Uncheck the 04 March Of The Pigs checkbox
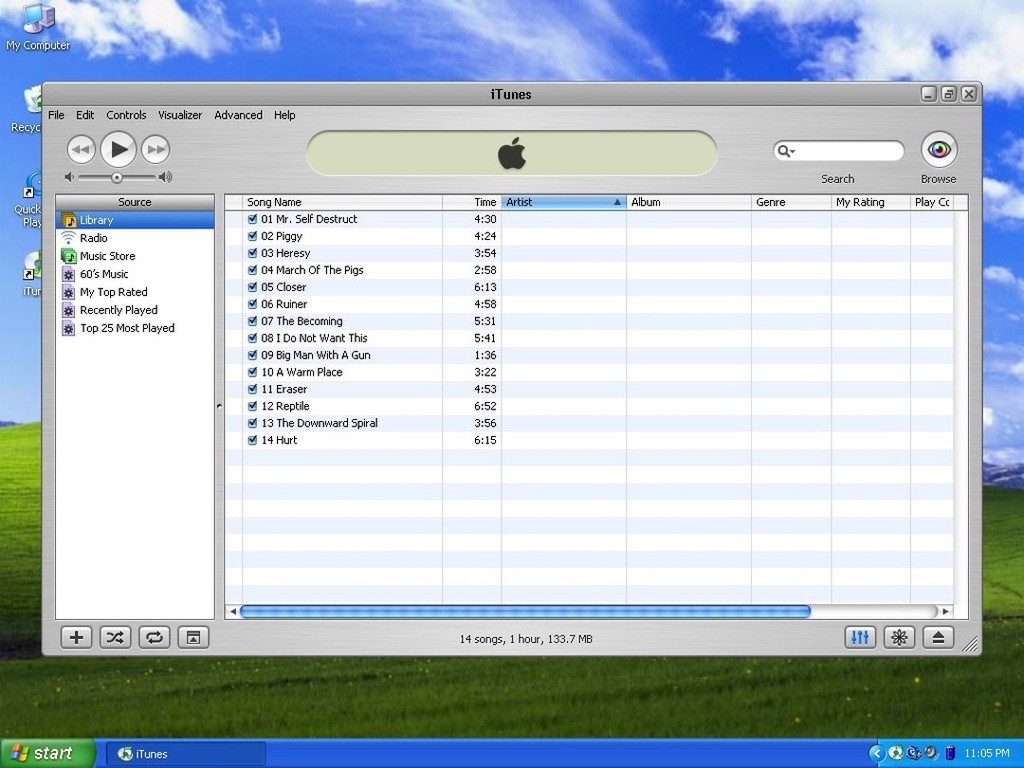Image resolution: width=1024 pixels, height=768 pixels. point(252,270)
